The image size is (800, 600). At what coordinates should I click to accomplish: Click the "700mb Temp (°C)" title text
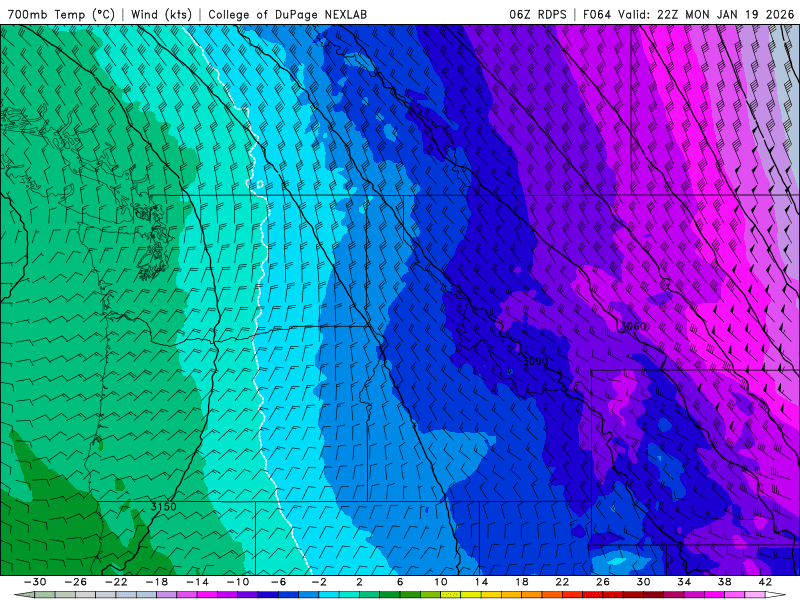[x=62, y=14]
